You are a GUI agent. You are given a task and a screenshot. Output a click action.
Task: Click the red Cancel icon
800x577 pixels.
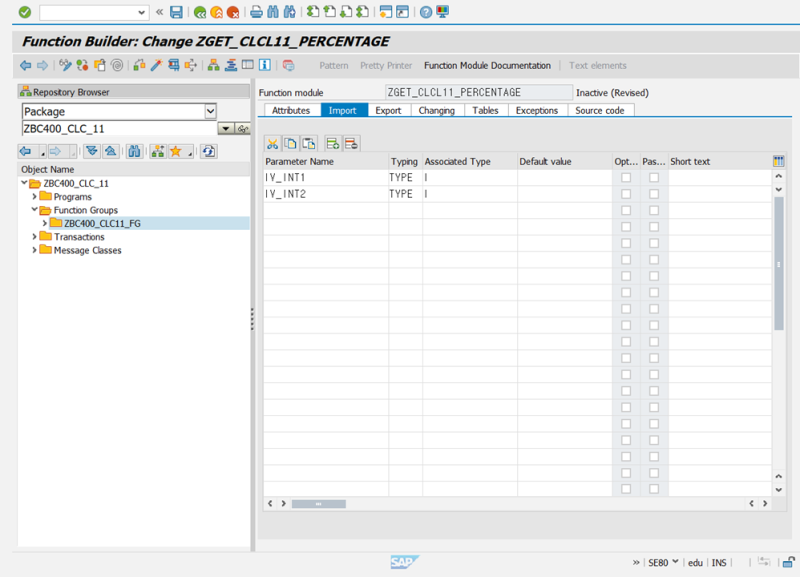point(233,12)
